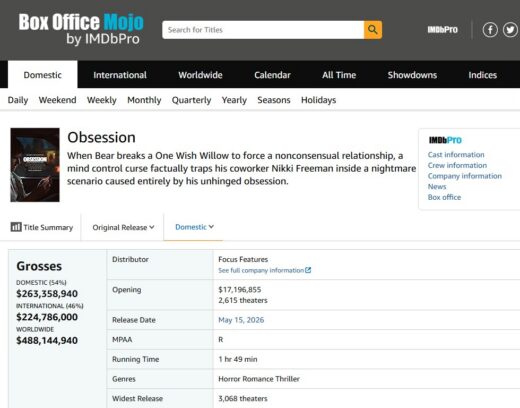This screenshot has width=520, height=408.
Task: Select the Domestic main tab
Action: click(43, 75)
